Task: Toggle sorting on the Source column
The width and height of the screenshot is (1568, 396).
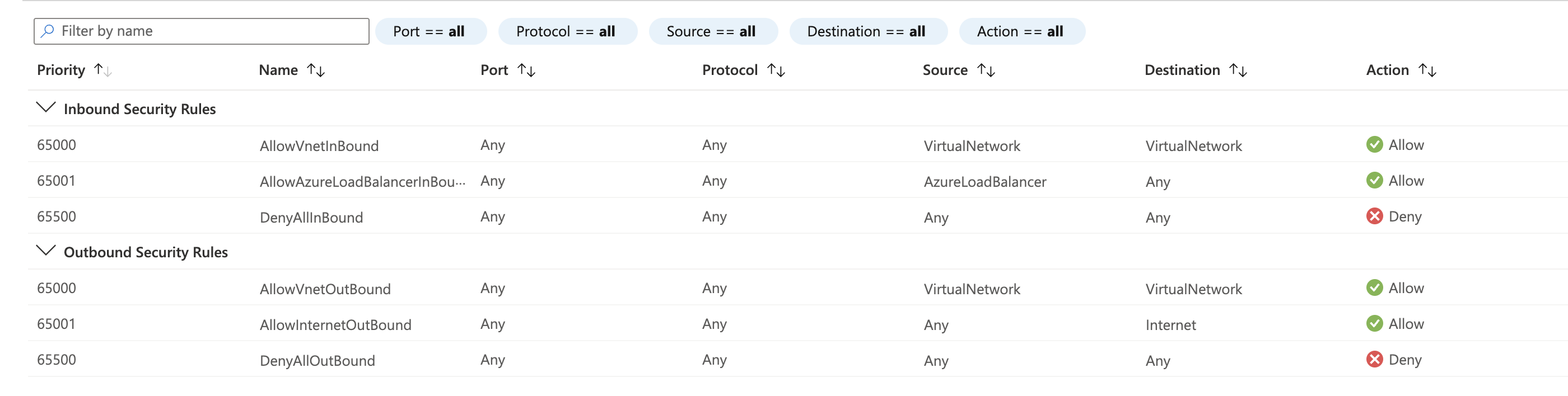Action: coord(987,70)
